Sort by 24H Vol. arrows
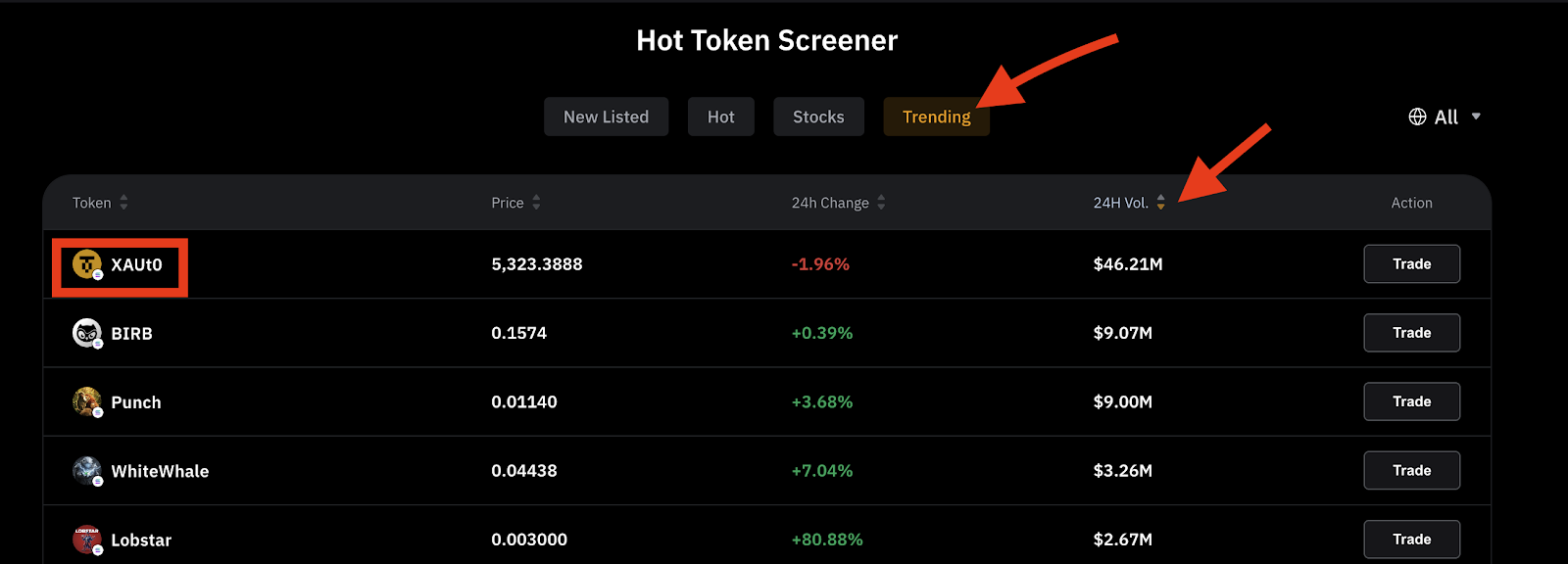 1160,203
